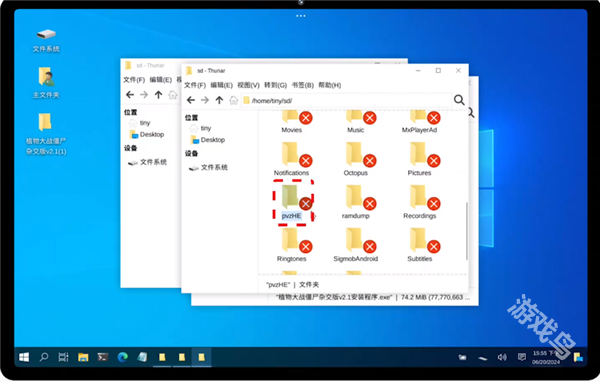600x381 pixels.
Task: Open File Explorer from the taskbar
Action: [x=83, y=357]
